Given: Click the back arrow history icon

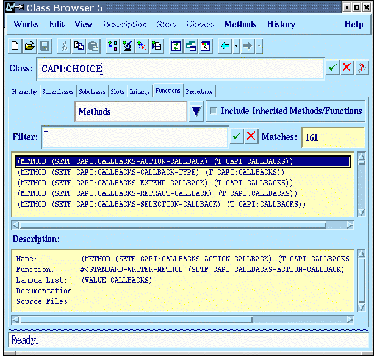Looking at the screenshot, I should pyautogui.click(x=225, y=46).
